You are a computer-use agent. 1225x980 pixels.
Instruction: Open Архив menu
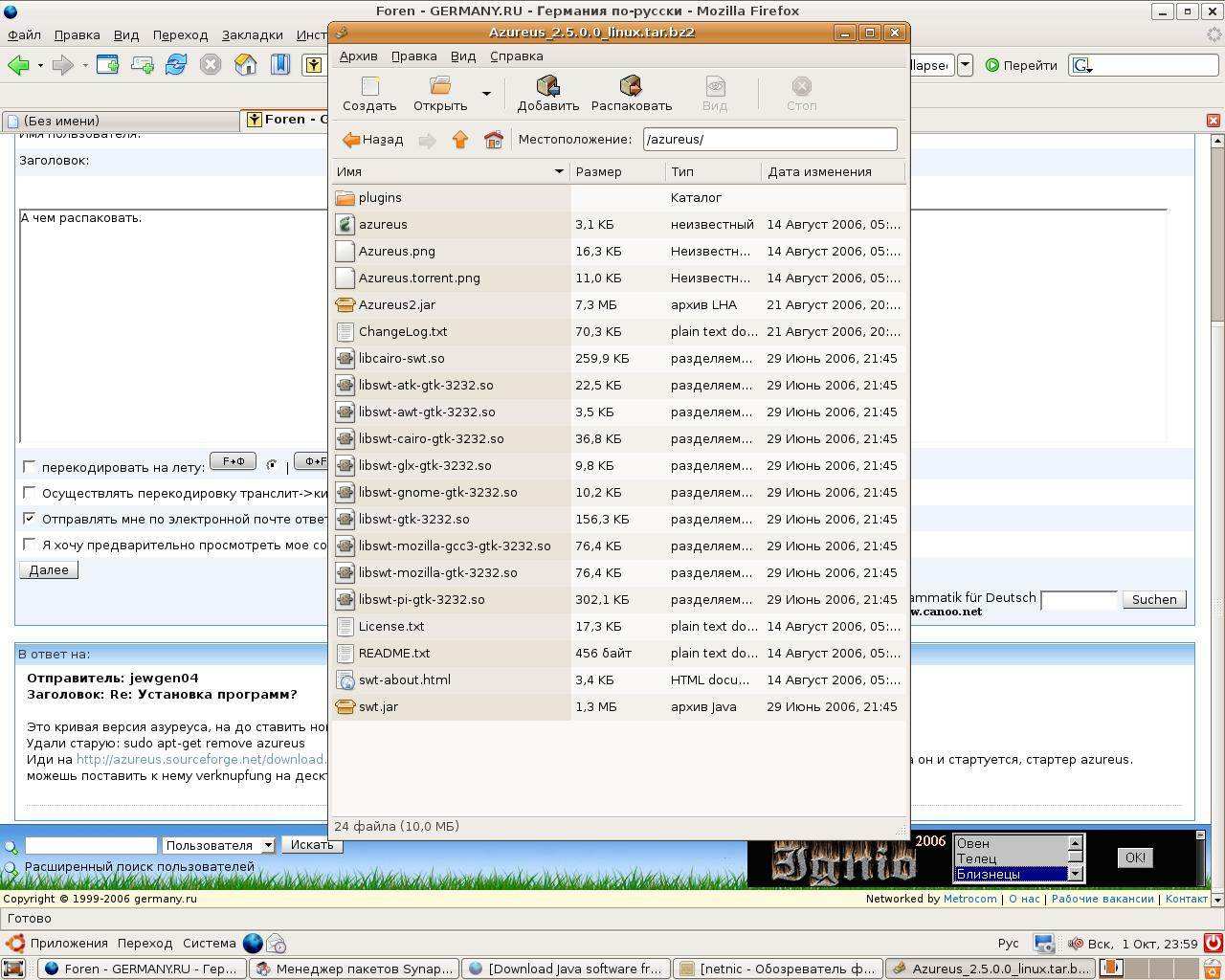tap(359, 56)
